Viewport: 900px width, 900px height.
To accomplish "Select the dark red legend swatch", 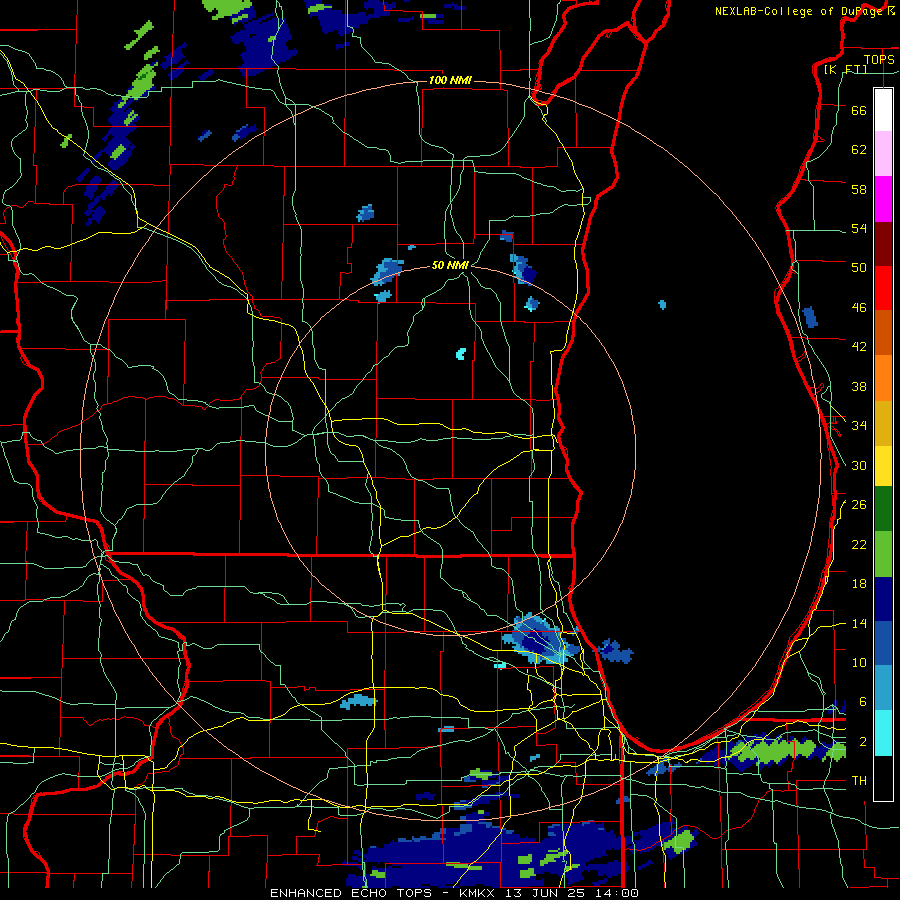I will tap(883, 243).
